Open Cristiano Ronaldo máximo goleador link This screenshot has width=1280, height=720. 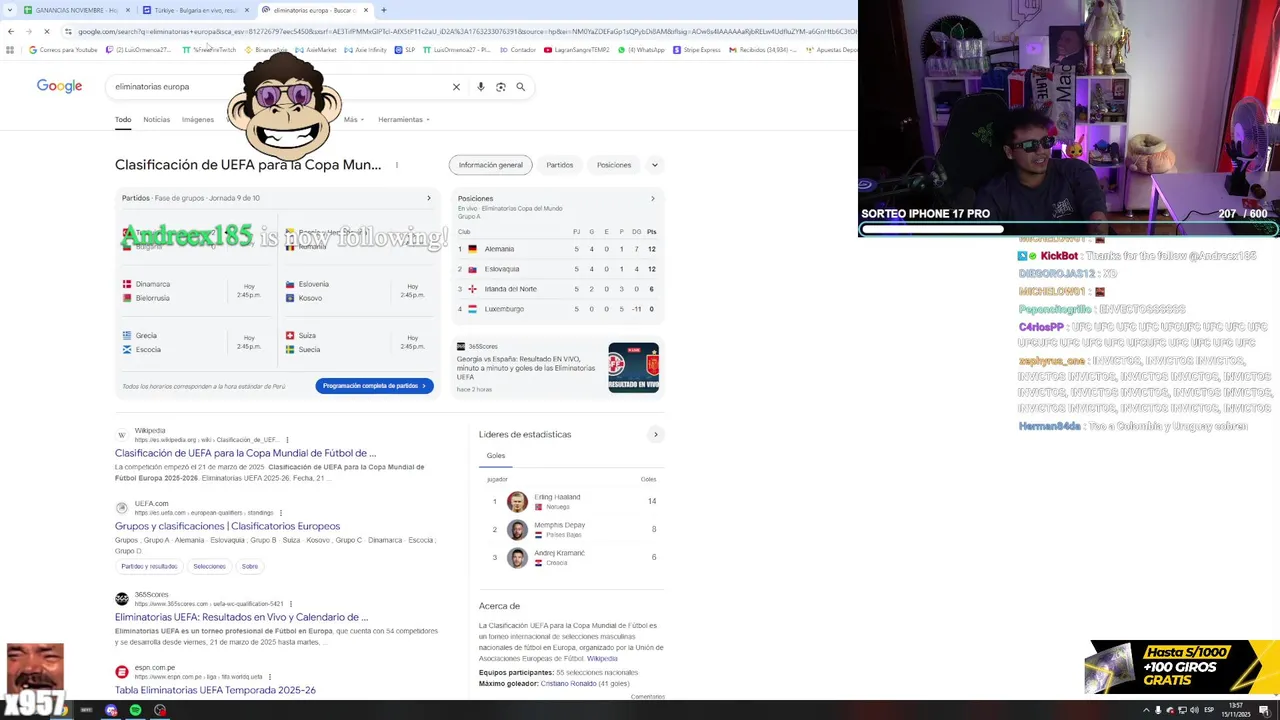pyautogui.click(x=566, y=684)
